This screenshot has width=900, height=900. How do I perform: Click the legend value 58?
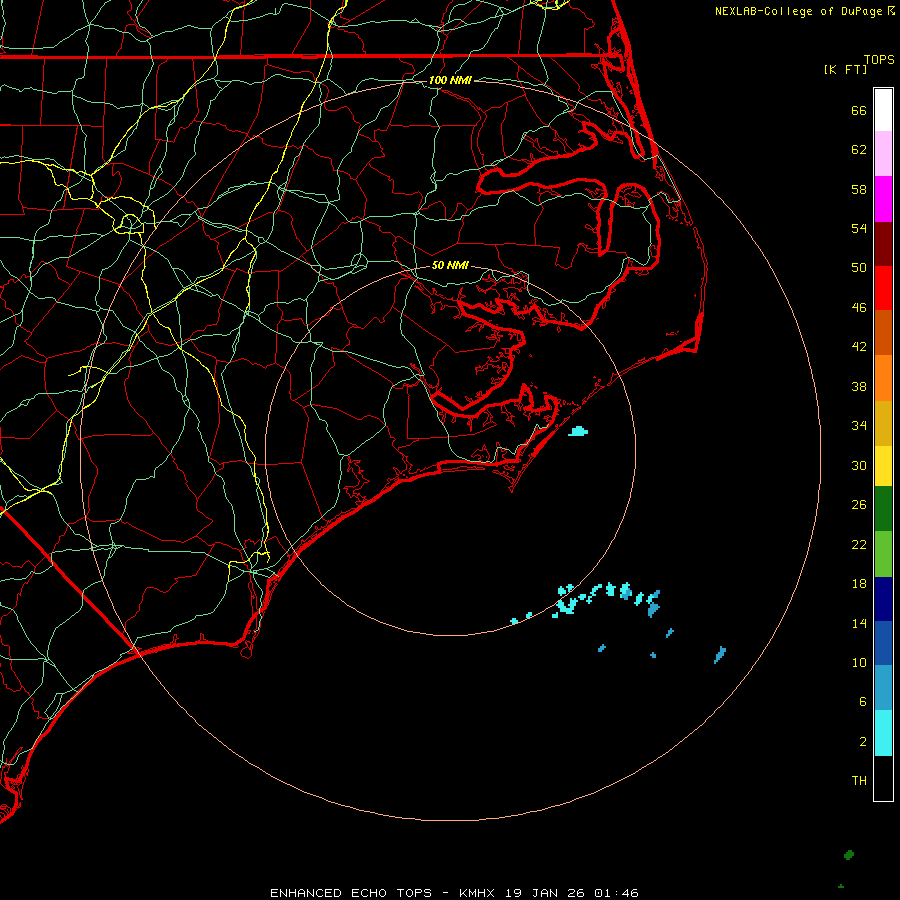(859, 189)
